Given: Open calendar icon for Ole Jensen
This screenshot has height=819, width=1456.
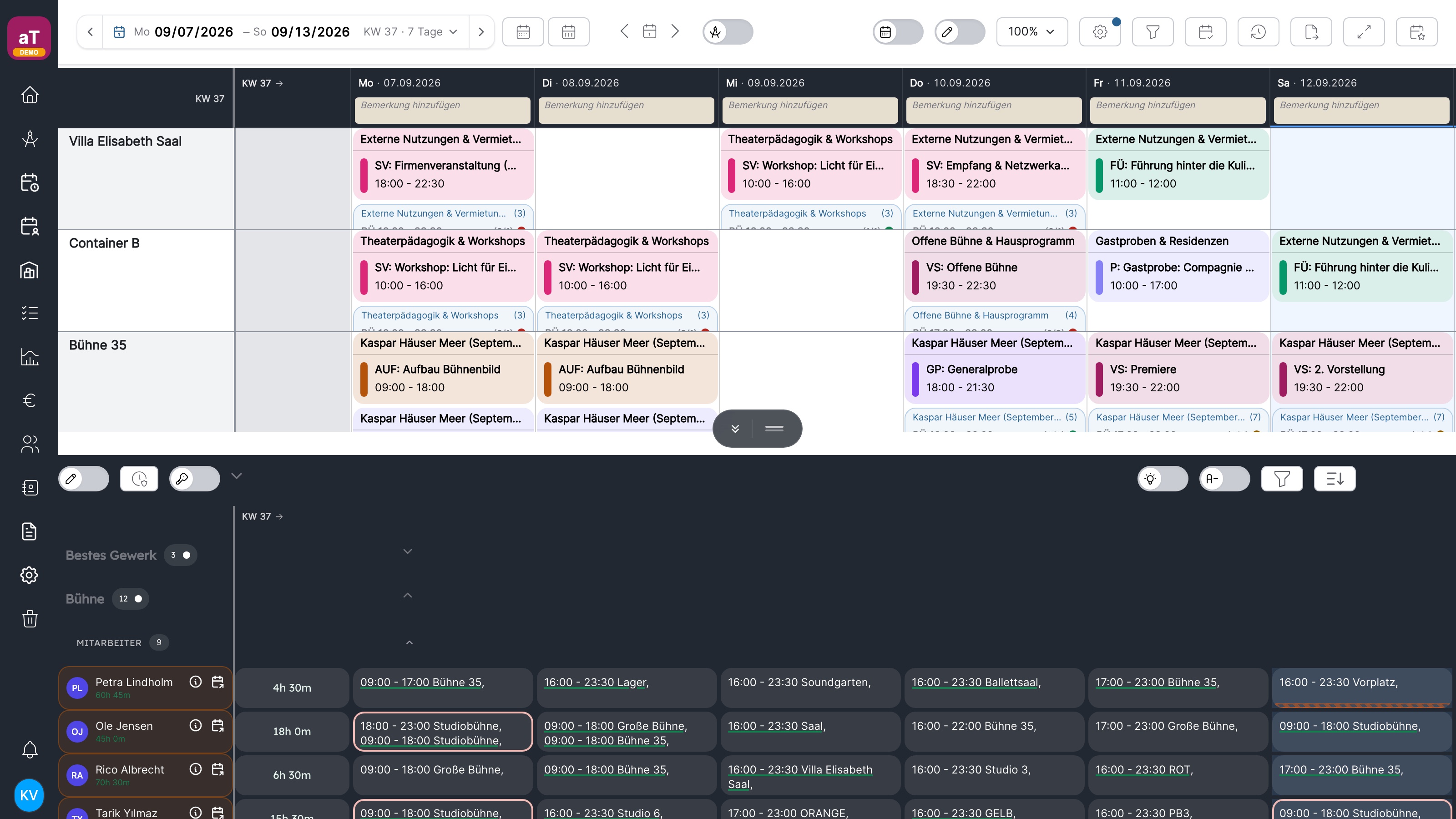Looking at the screenshot, I should point(217,725).
